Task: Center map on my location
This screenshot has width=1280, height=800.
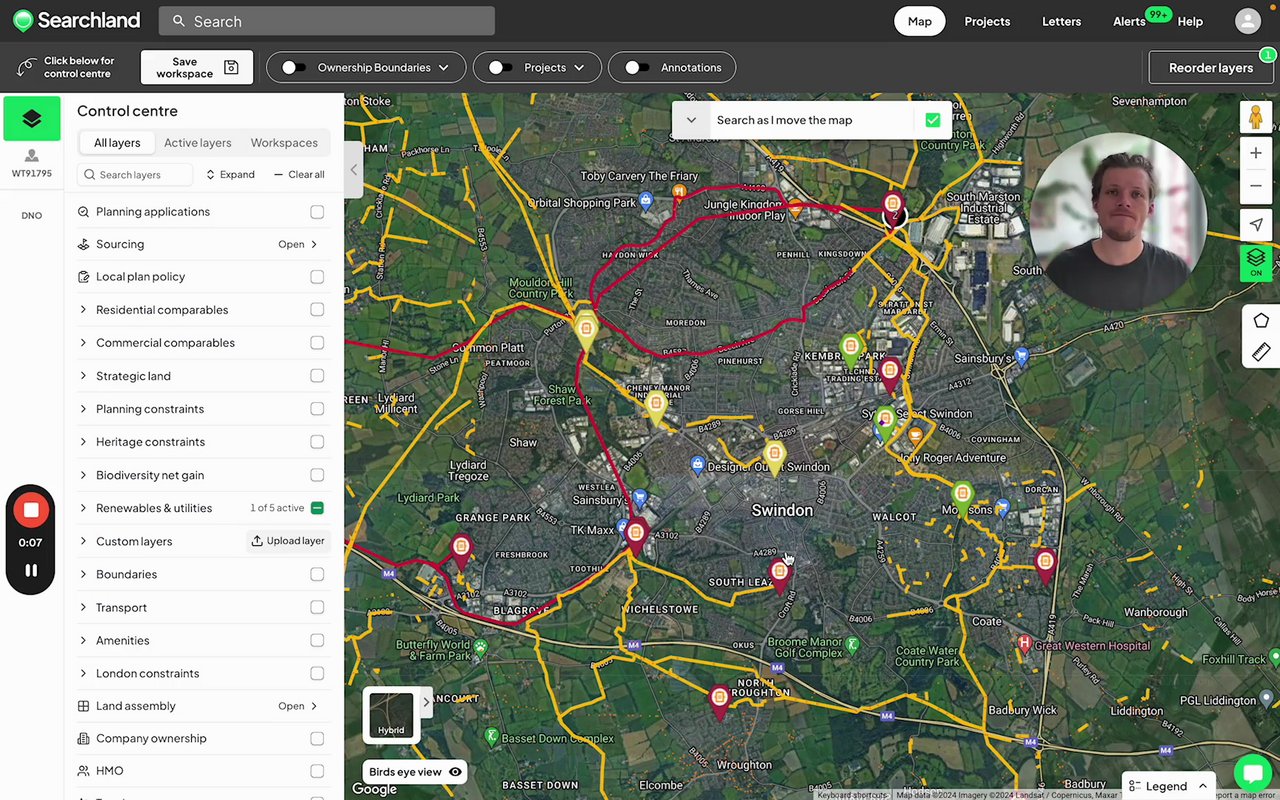Action: 1256,225
